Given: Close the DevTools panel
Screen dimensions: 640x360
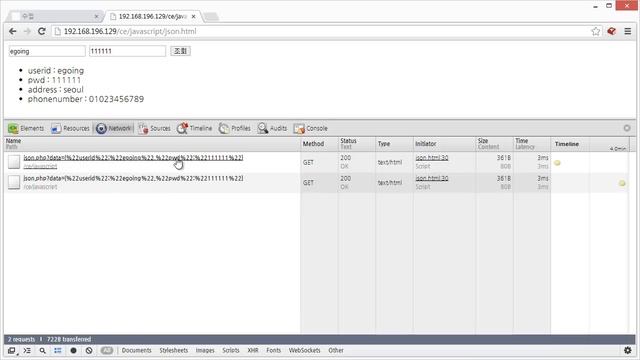Looking at the screenshot, I should [627, 128].
